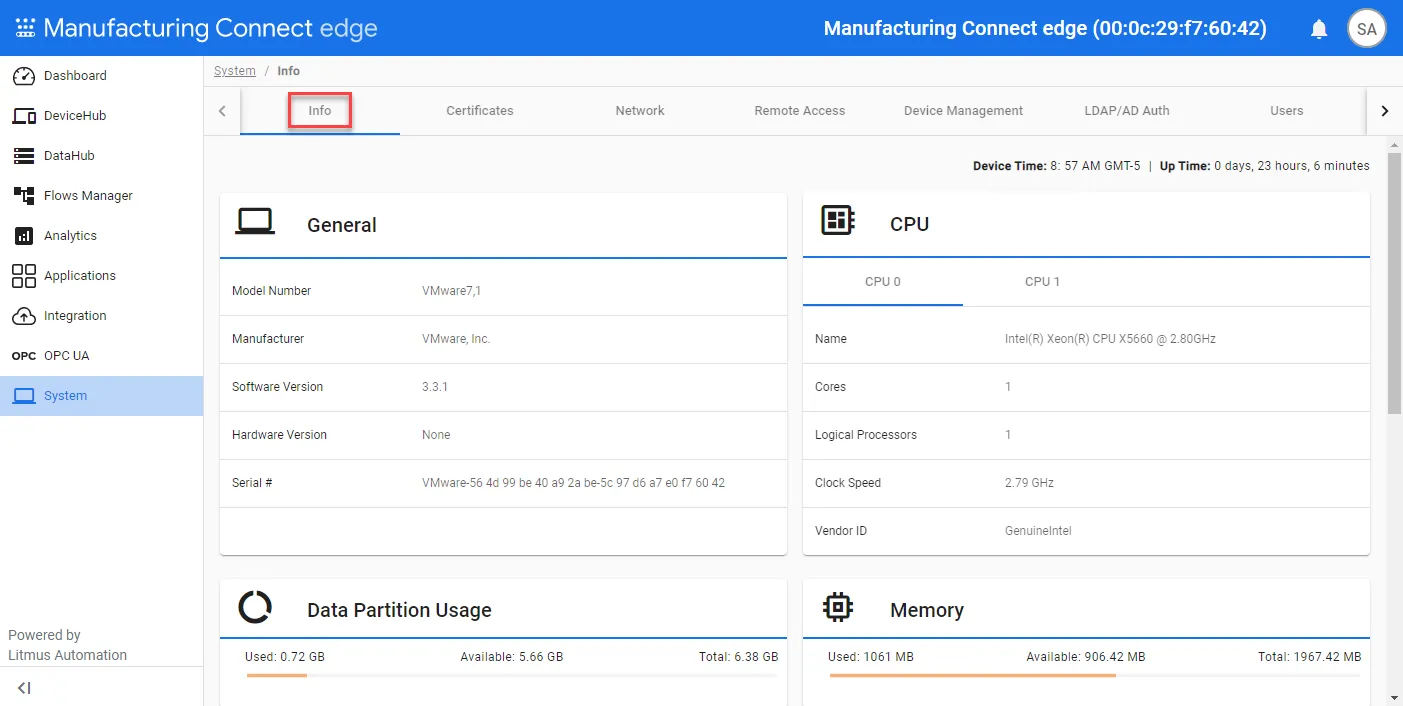1403x706 pixels.
Task: Click the Total: 1967.42 MB label
Action: pos(1309,657)
